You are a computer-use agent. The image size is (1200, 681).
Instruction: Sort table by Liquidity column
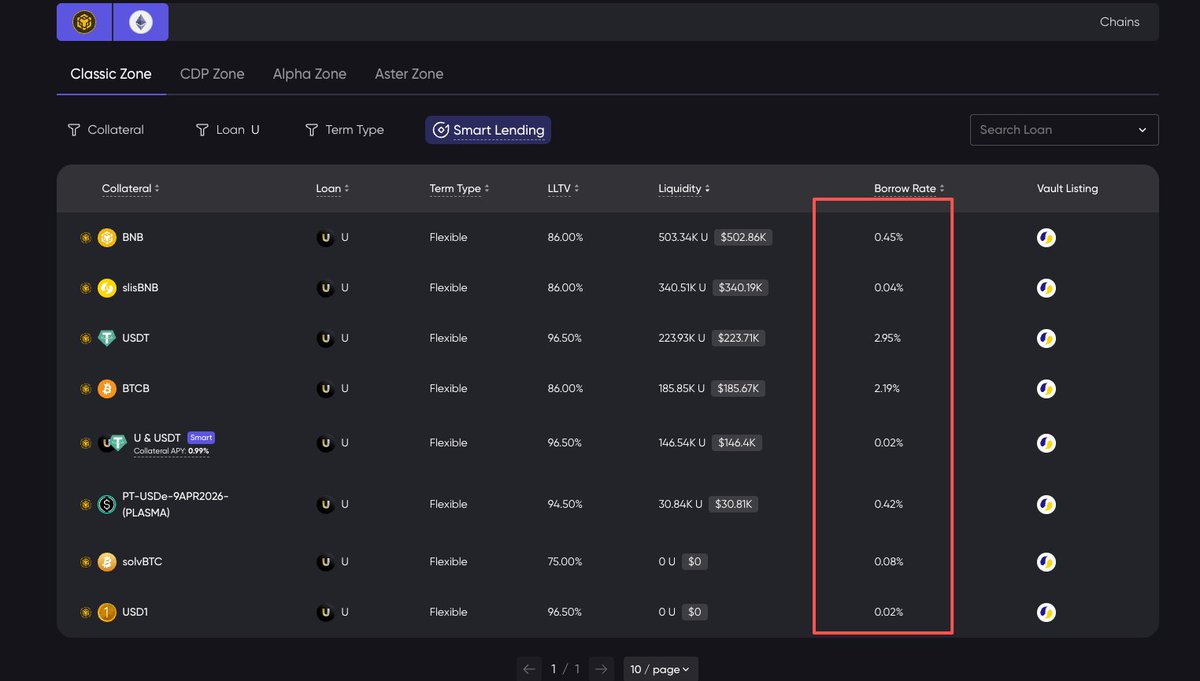(684, 189)
